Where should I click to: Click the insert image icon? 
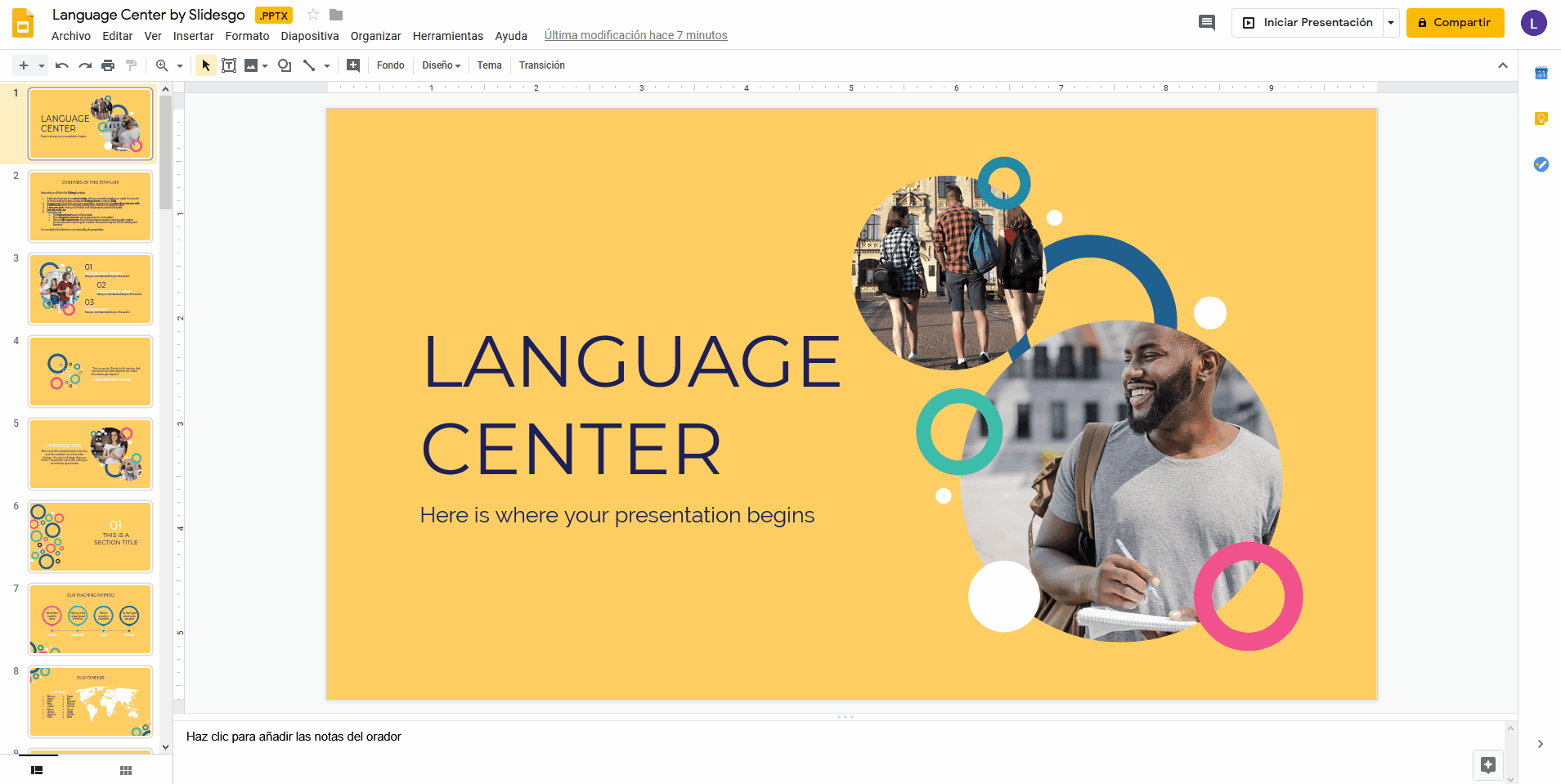pyautogui.click(x=251, y=65)
